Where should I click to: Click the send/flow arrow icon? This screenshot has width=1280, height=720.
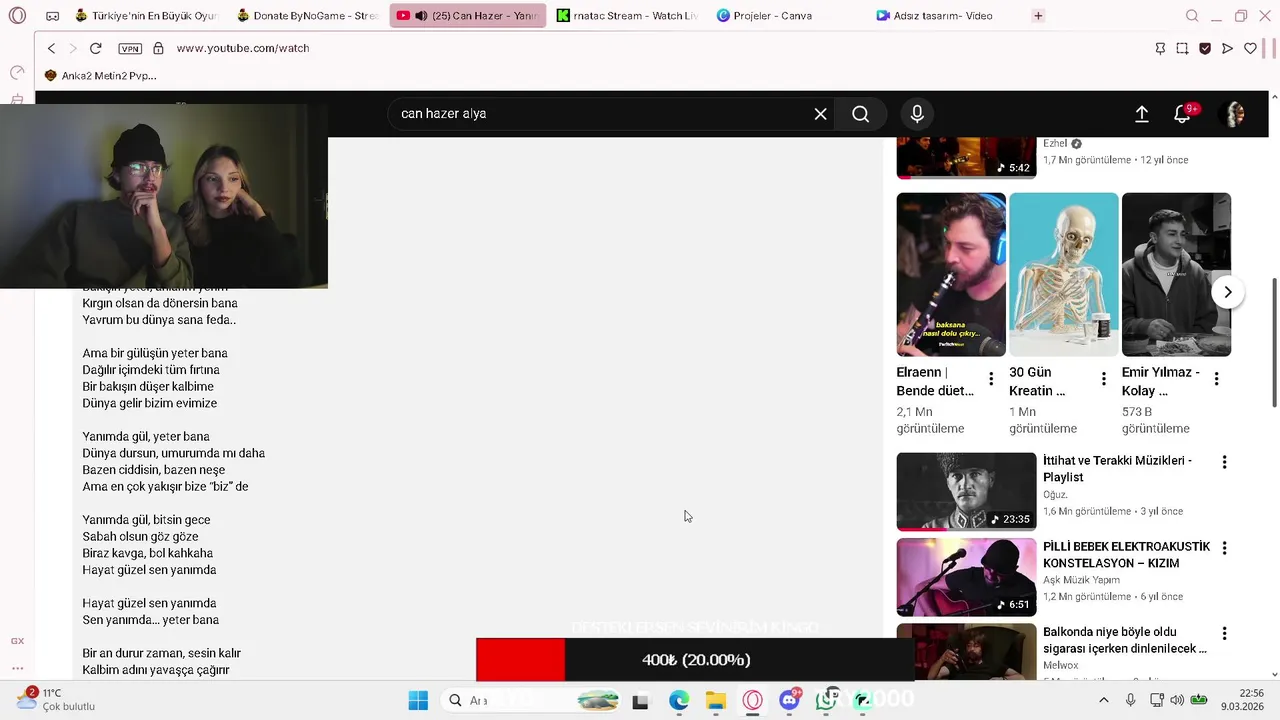pyautogui.click(x=1228, y=48)
